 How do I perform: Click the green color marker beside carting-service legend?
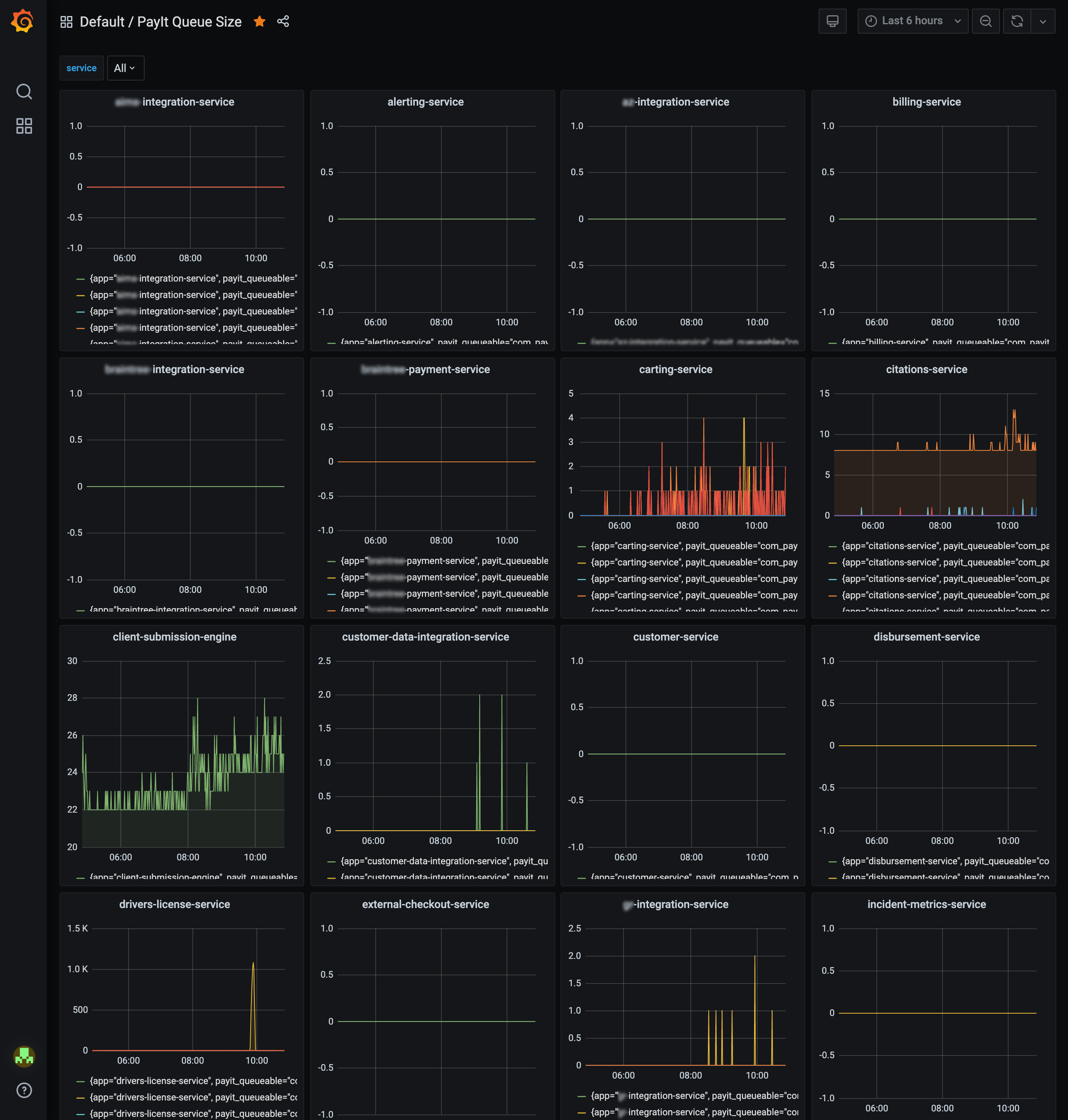(582, 546)
